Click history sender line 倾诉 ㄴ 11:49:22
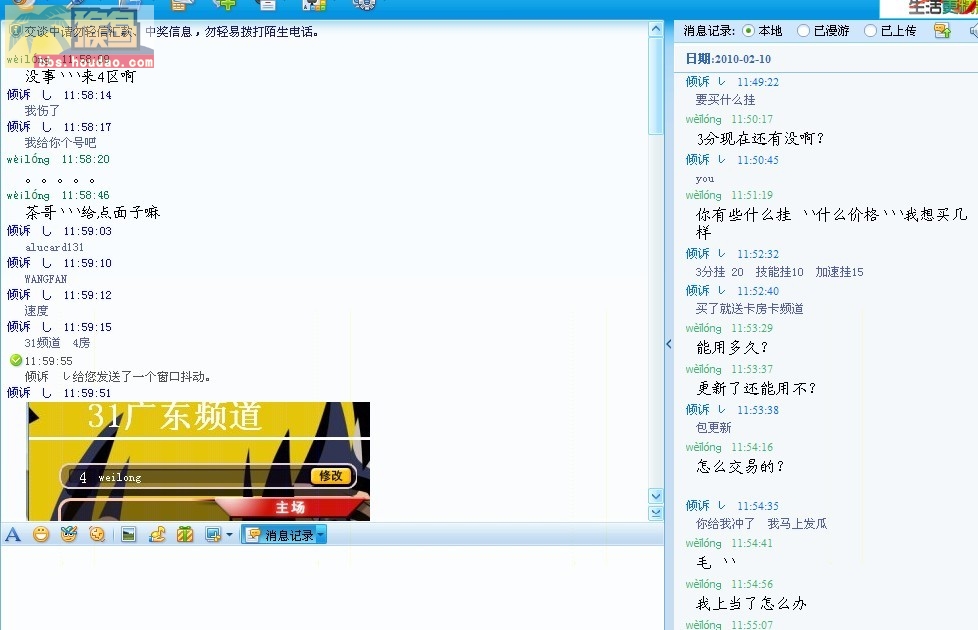Screen dimensions: 978x630 pyautogui.click(x=732, y=82)
